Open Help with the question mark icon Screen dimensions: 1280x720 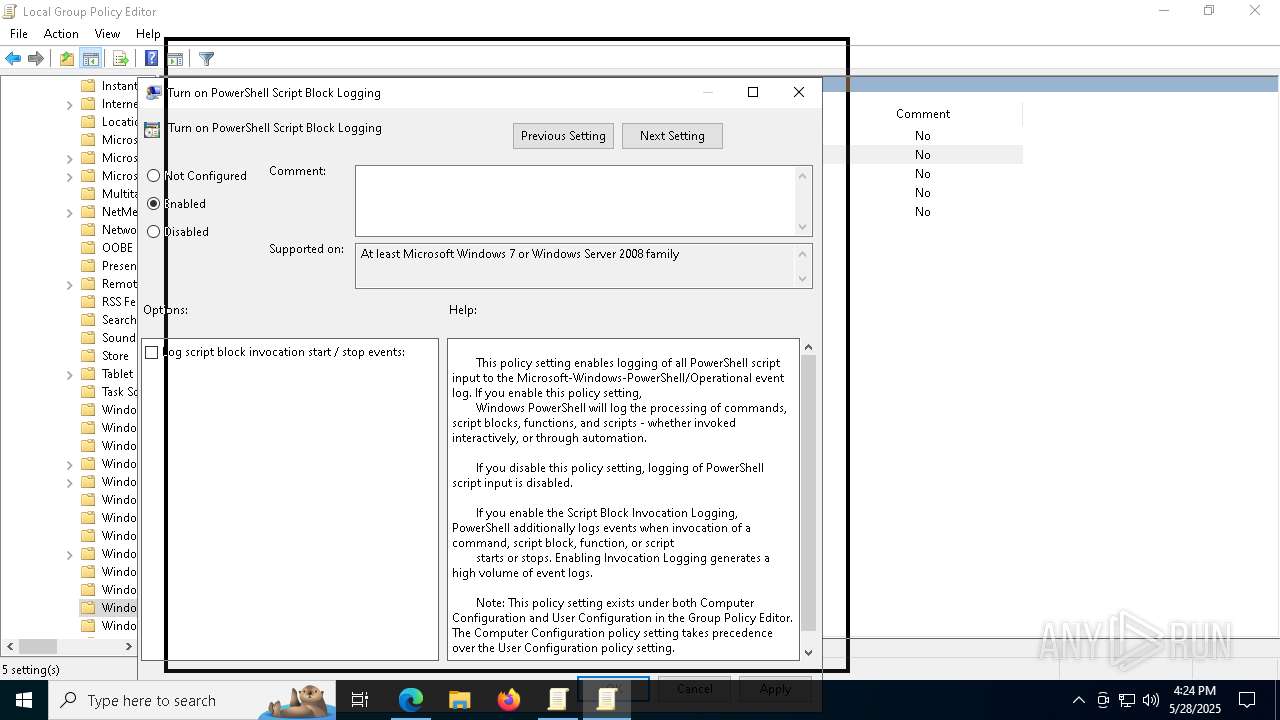[151, 59]
